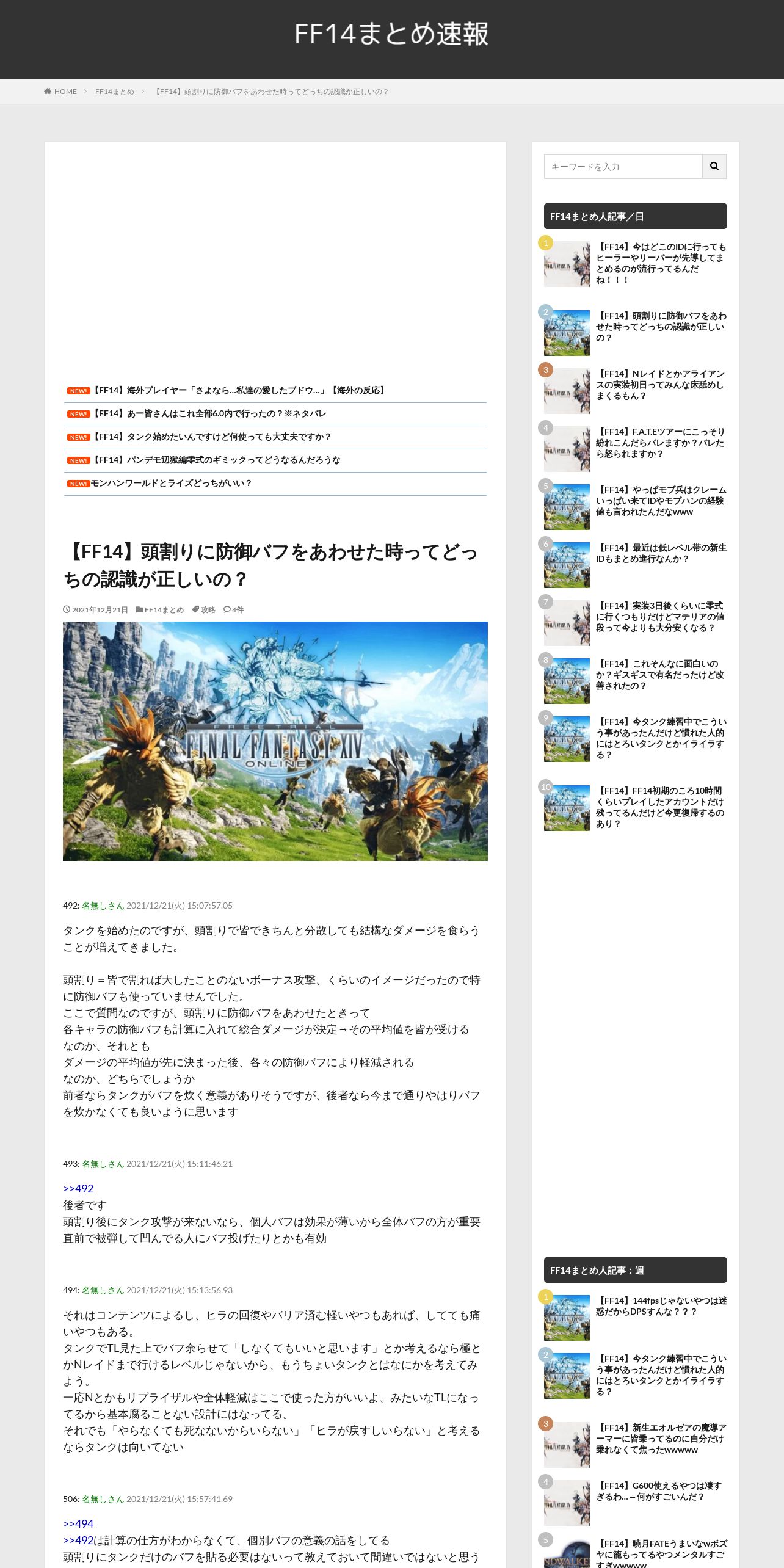Click the >>492 anchor in post 506
The width and height of the screenshot is (784, 1568).
(78, 1541)
